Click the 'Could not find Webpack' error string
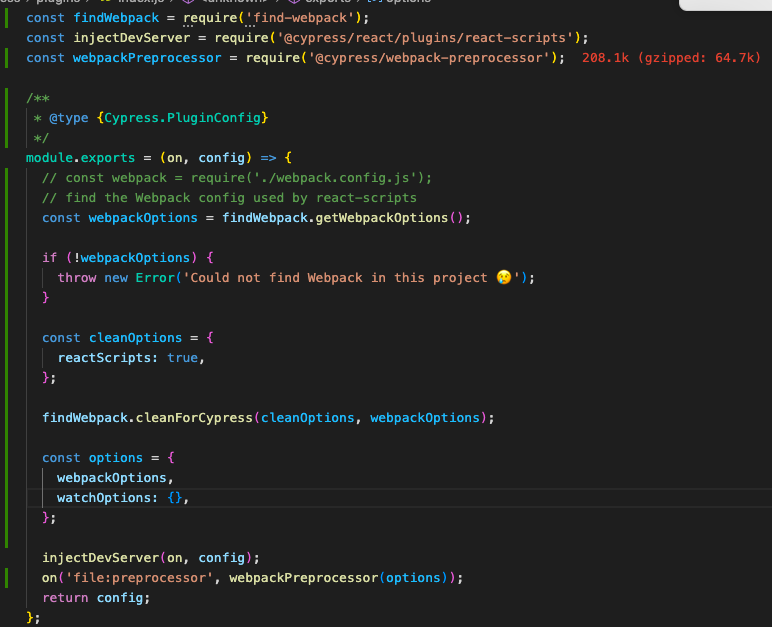 (x=351, y=278)
